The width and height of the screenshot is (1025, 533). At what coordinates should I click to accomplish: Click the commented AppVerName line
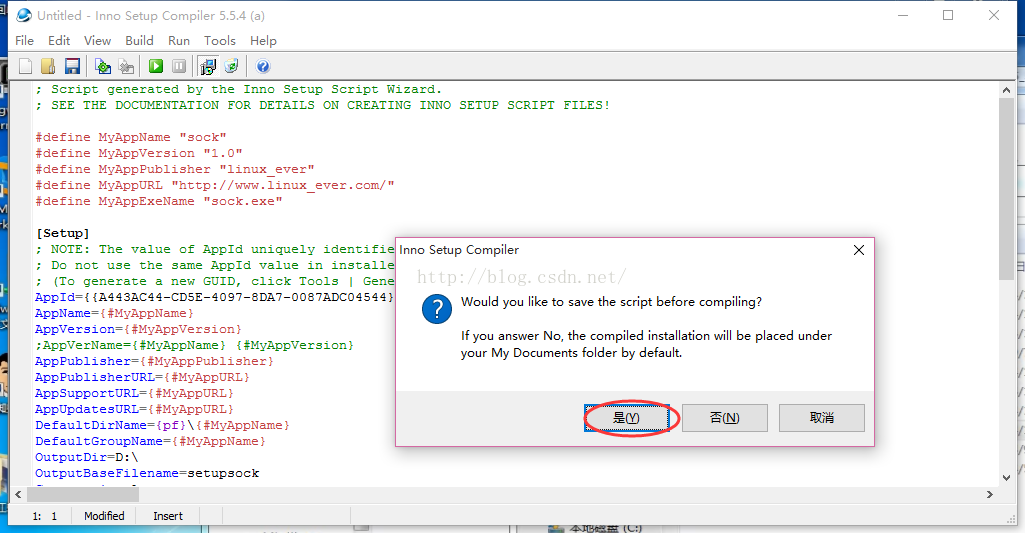[194, 345]
